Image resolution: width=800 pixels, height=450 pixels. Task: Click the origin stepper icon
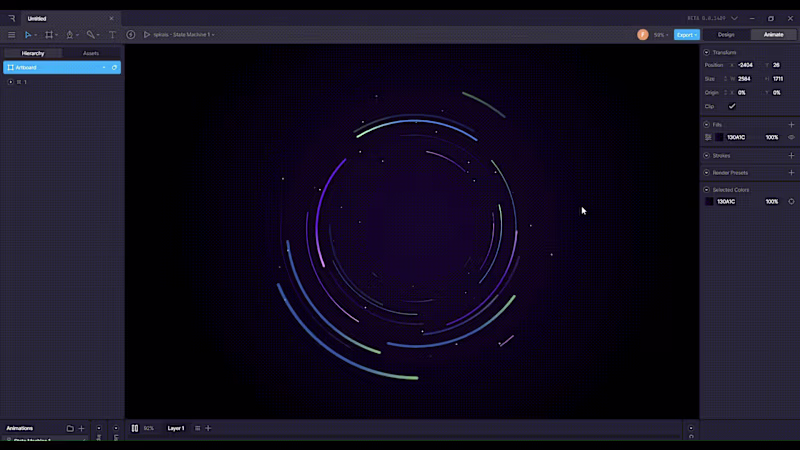725,93
